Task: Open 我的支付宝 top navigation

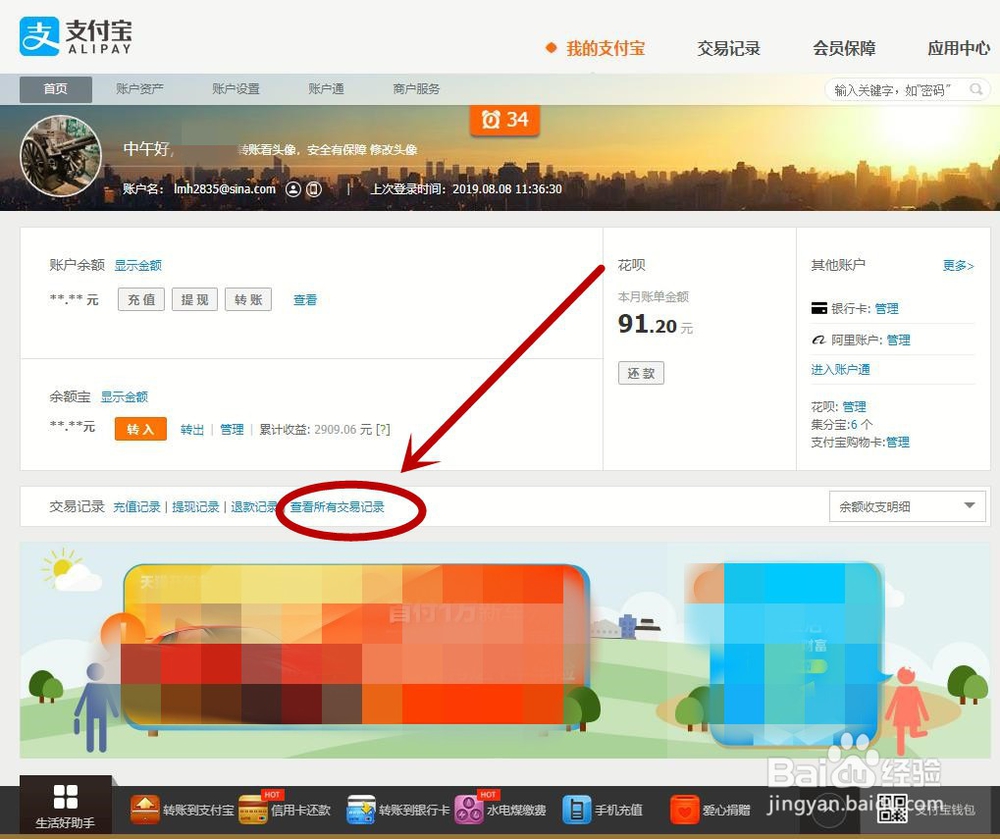Action: [605, 48]
